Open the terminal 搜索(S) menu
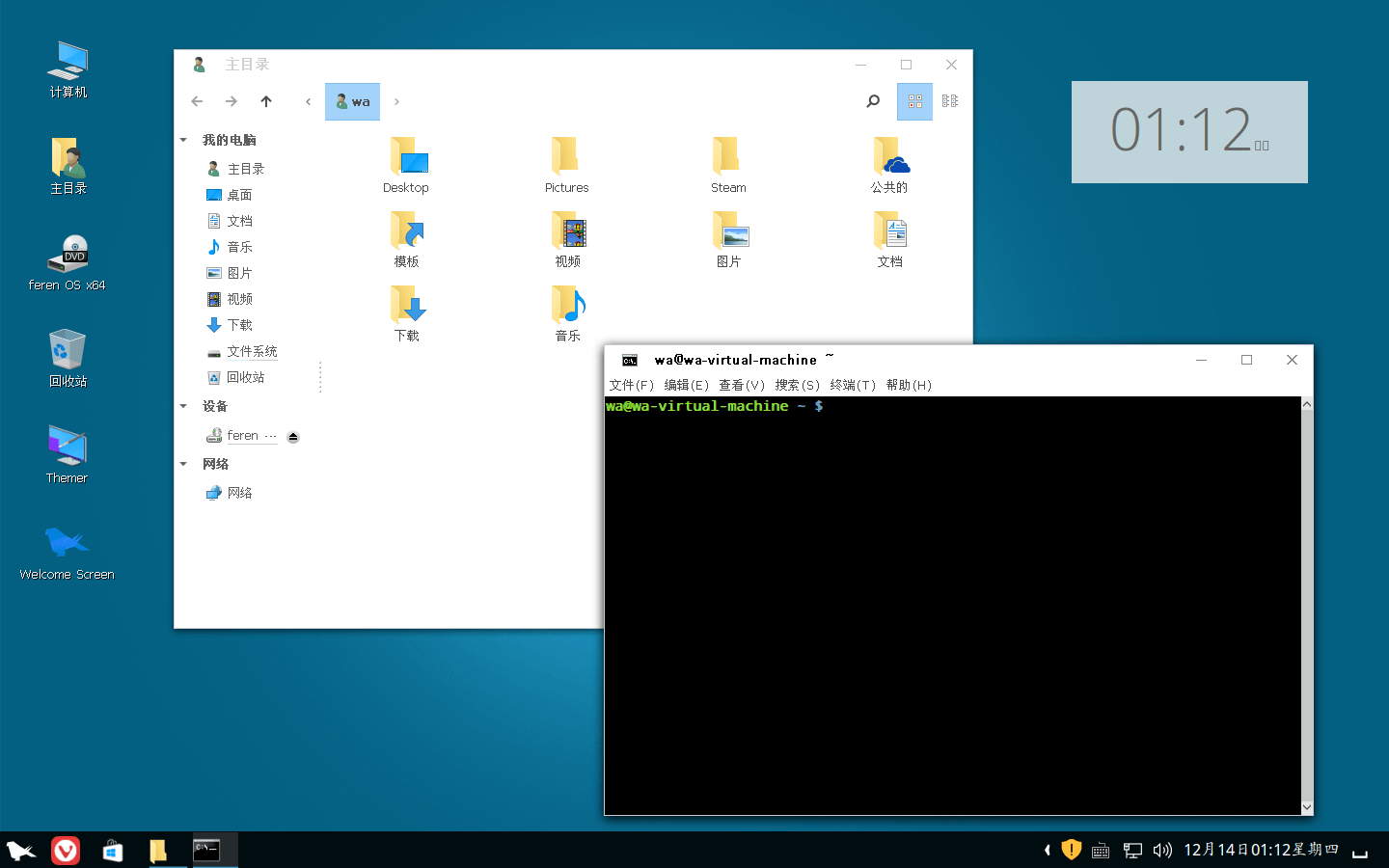This screenshot has height=868, width=1389. [x=798, y=385]
